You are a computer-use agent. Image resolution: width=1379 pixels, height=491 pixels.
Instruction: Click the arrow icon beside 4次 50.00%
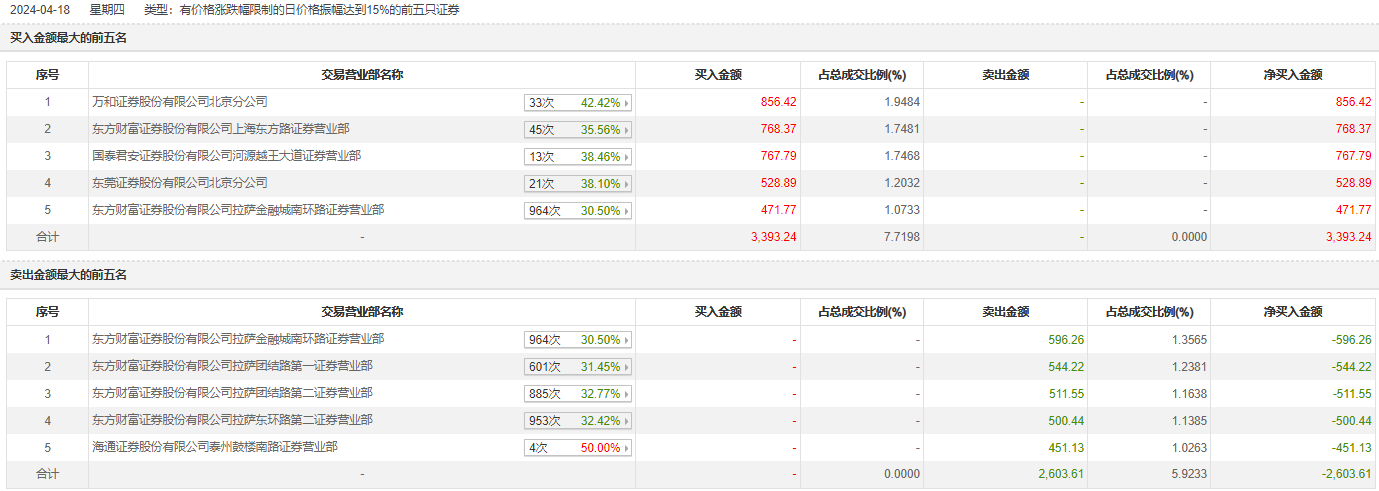[x=627, y=448]
